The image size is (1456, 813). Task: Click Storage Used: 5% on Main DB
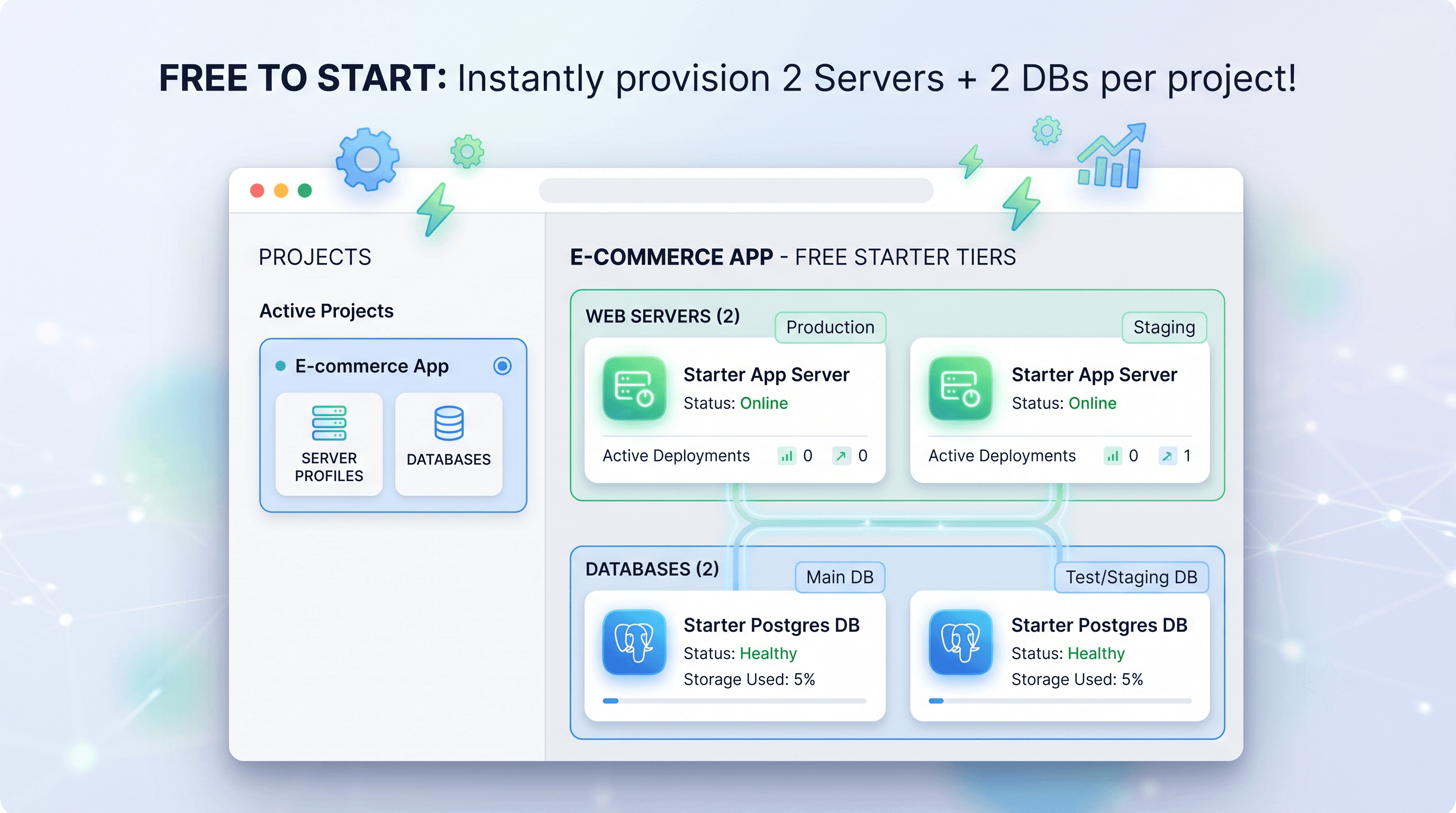[750, 679]
